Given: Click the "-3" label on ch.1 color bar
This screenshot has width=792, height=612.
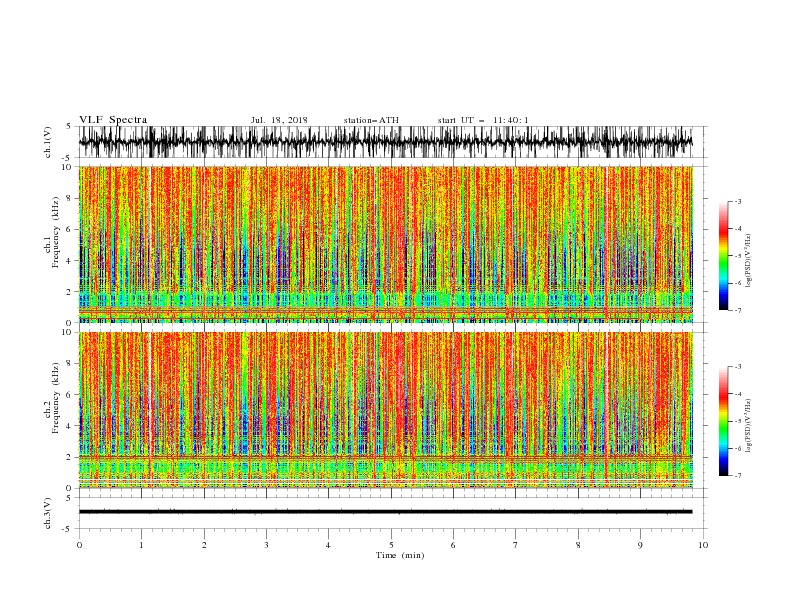Looking at the screenshot, I should pyautogui.click(x=738, y=201).
